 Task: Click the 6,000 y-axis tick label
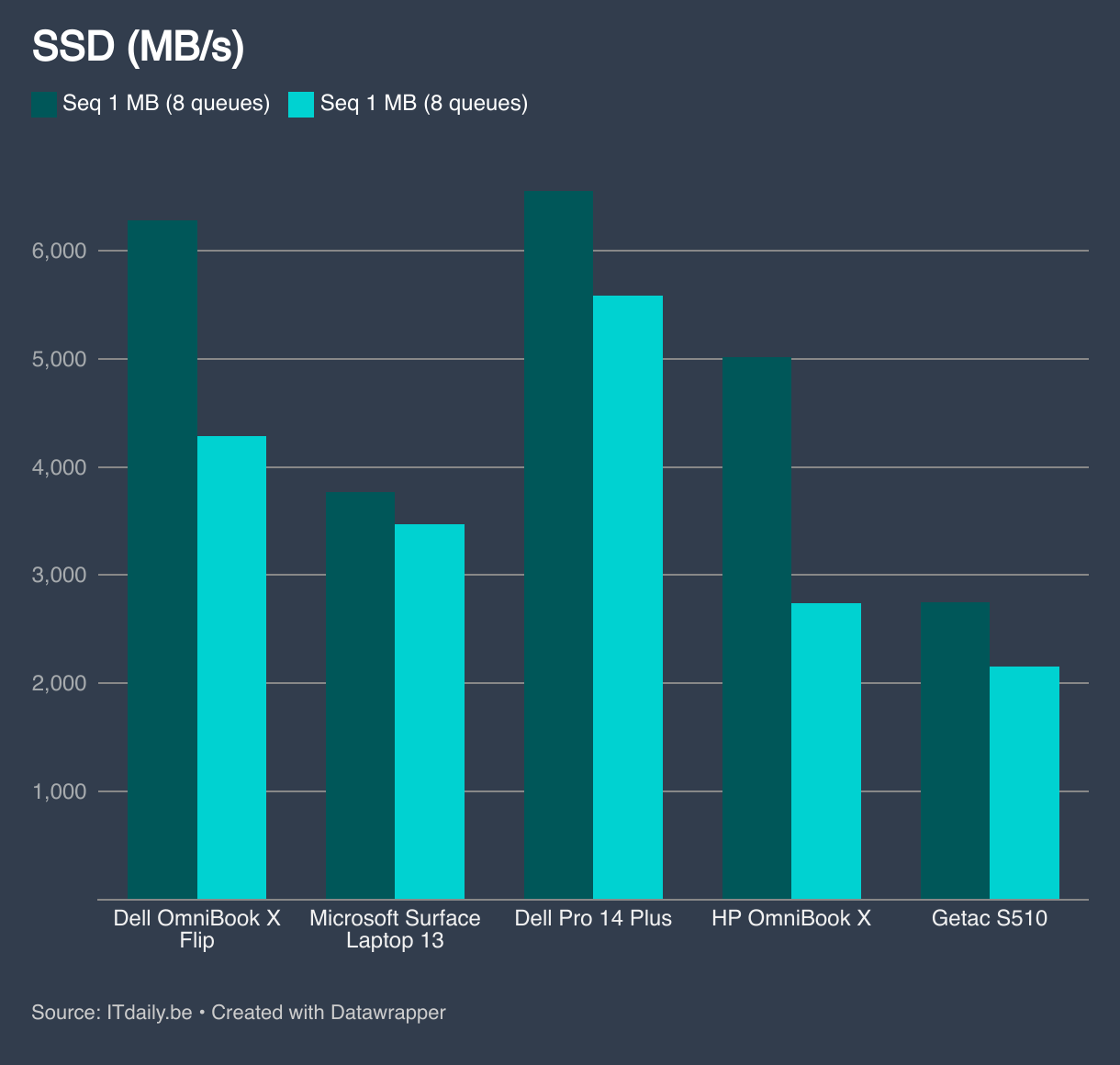(x=59, y=251)
